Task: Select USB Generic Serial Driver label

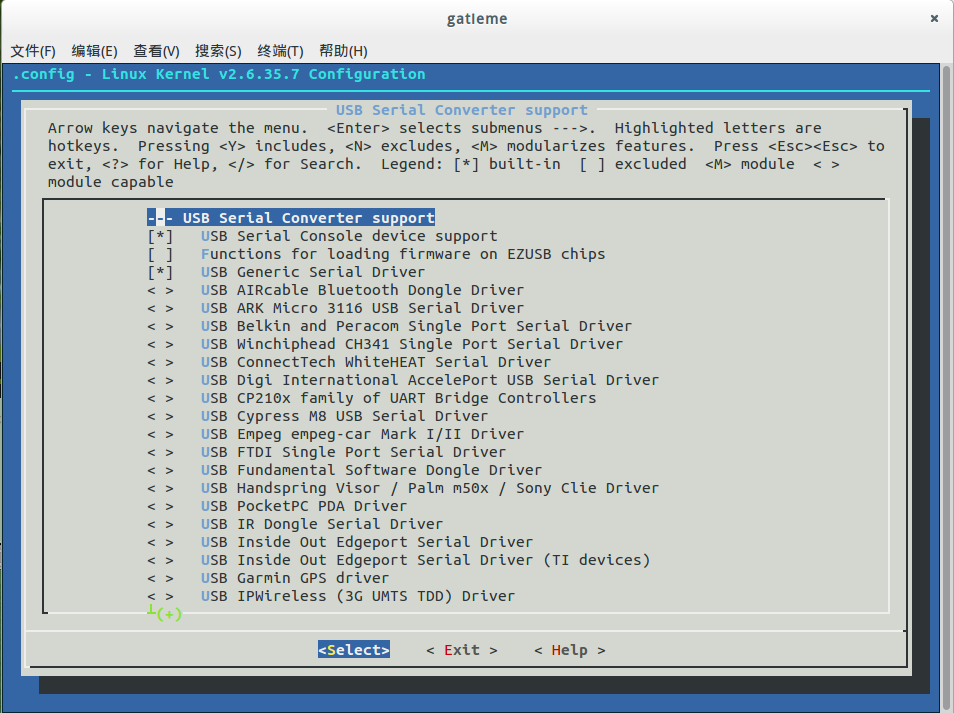Action: coord(313,272)
